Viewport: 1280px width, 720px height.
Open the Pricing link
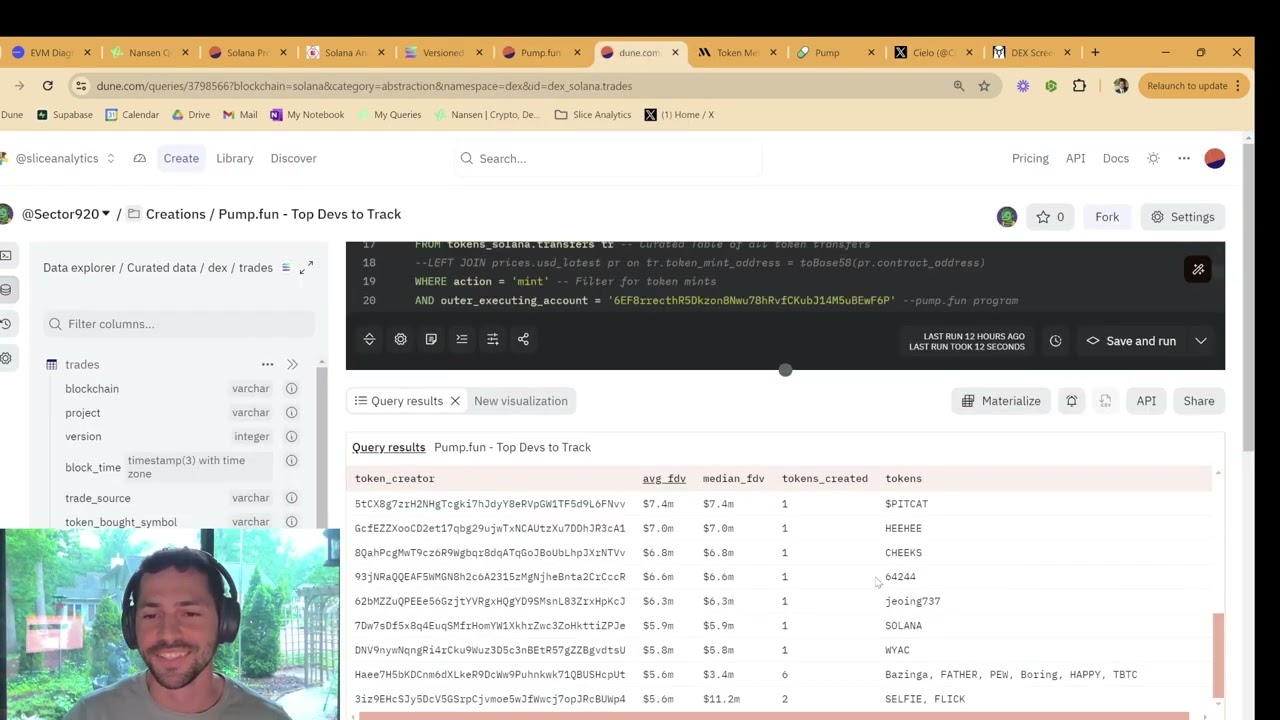1030,158
